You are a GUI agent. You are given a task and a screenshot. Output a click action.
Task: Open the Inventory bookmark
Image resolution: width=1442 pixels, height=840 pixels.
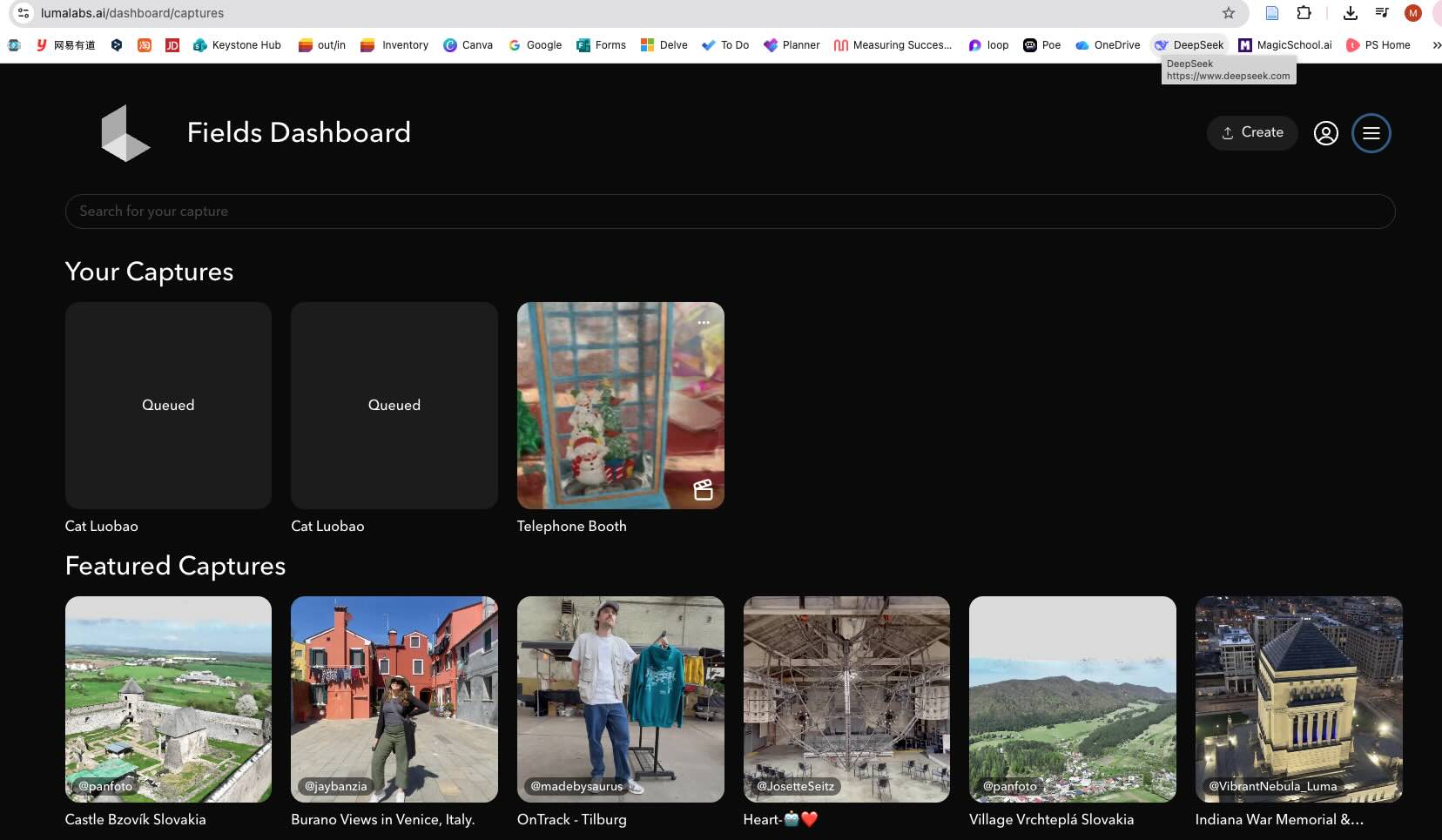coord(394,45)
